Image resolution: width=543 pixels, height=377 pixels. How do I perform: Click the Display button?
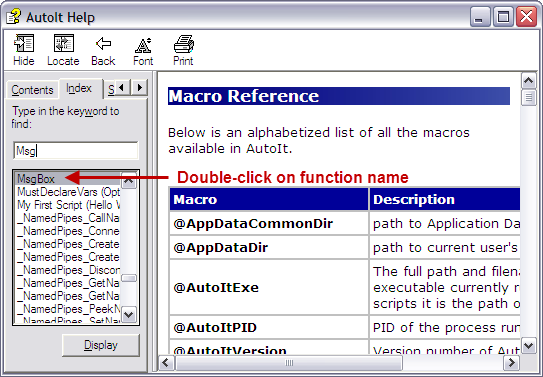(101, 345)
